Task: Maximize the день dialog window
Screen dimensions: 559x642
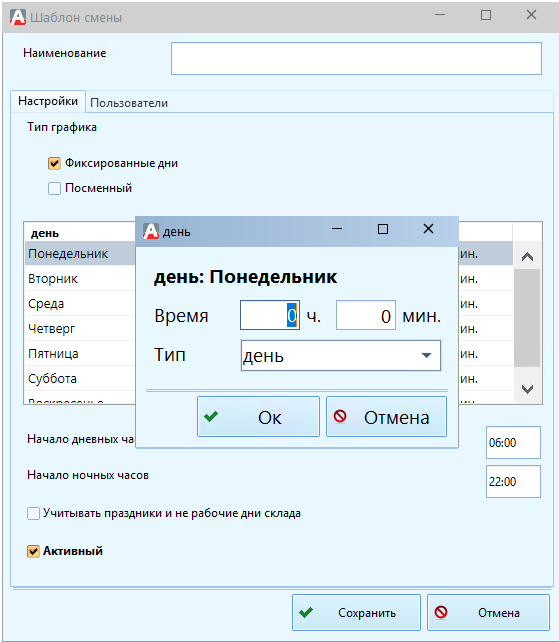Action: 383,229
